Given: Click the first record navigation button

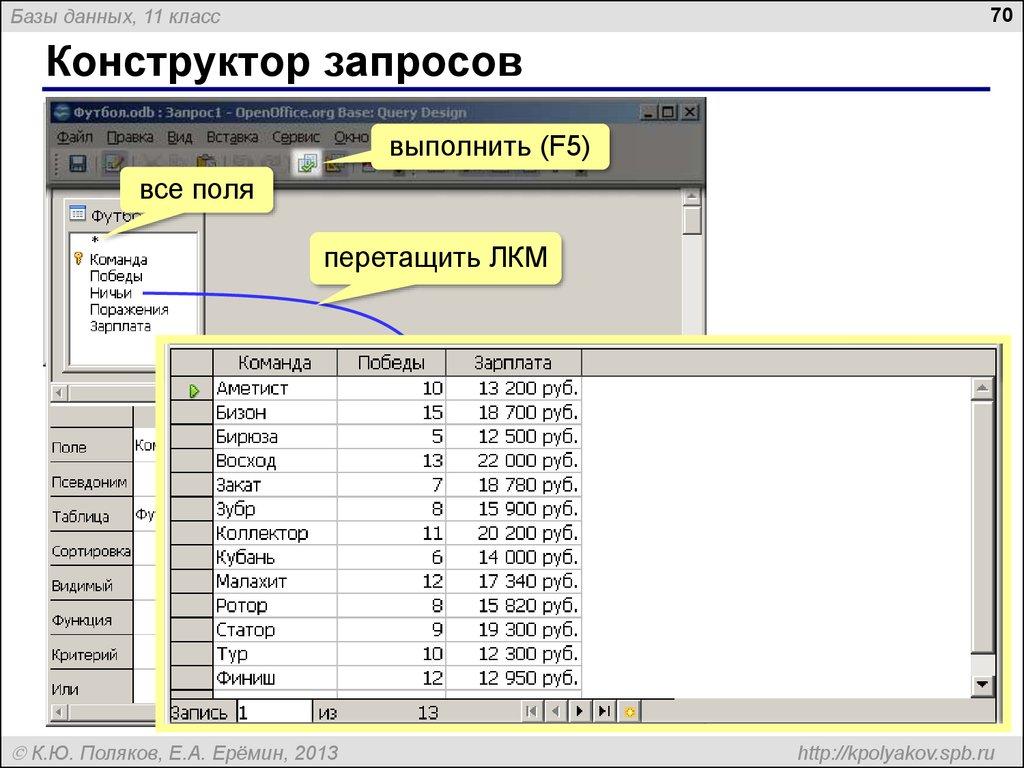Looking at the screenshot, I should pos(531,711).
